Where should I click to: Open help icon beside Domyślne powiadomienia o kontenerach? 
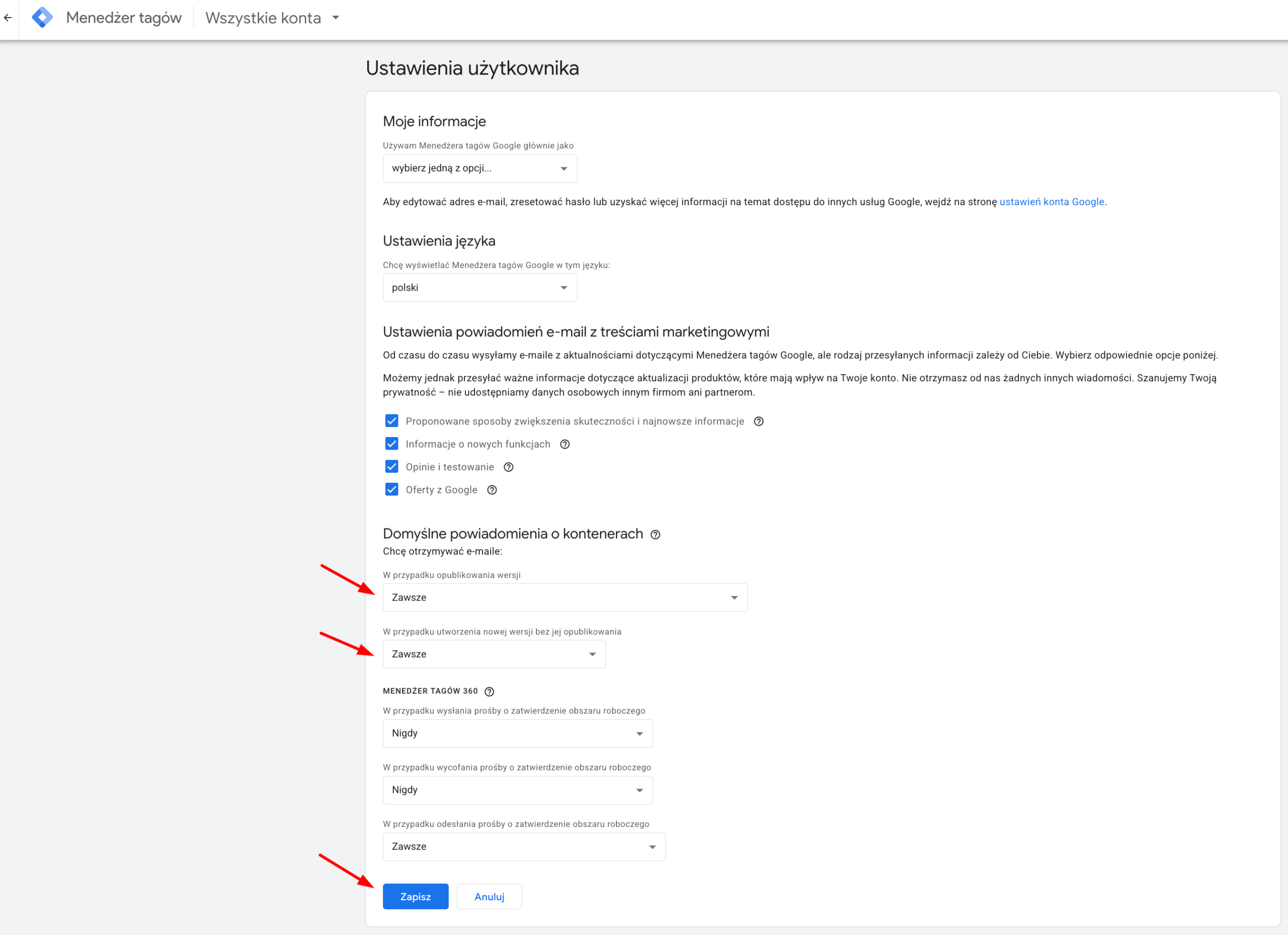(x=656, y=535)
